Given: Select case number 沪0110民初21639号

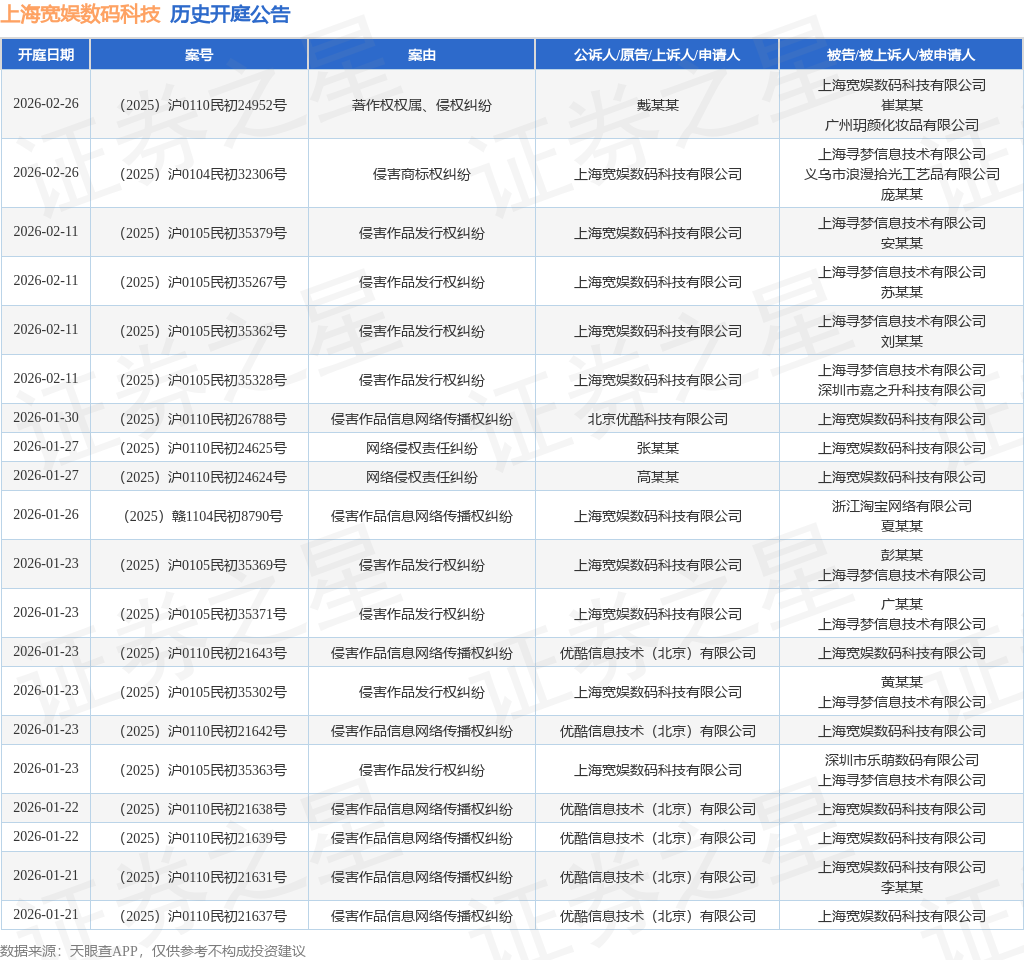Looking at the screenshot, I should click(227, 838).
